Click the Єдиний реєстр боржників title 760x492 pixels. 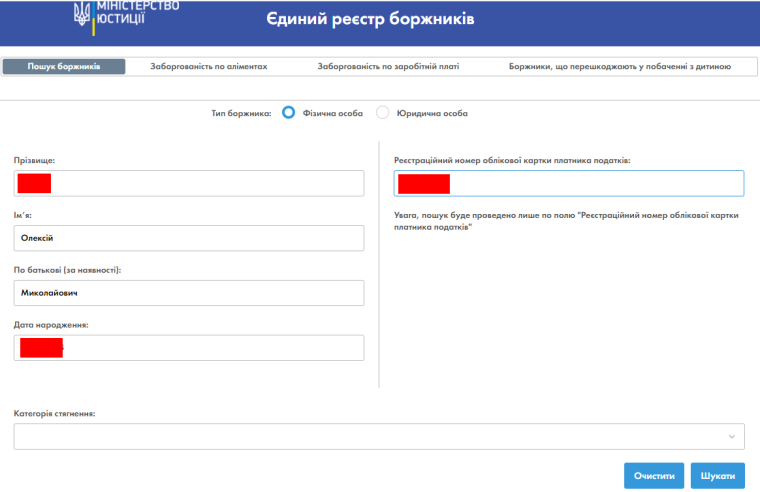click(370, 18)
